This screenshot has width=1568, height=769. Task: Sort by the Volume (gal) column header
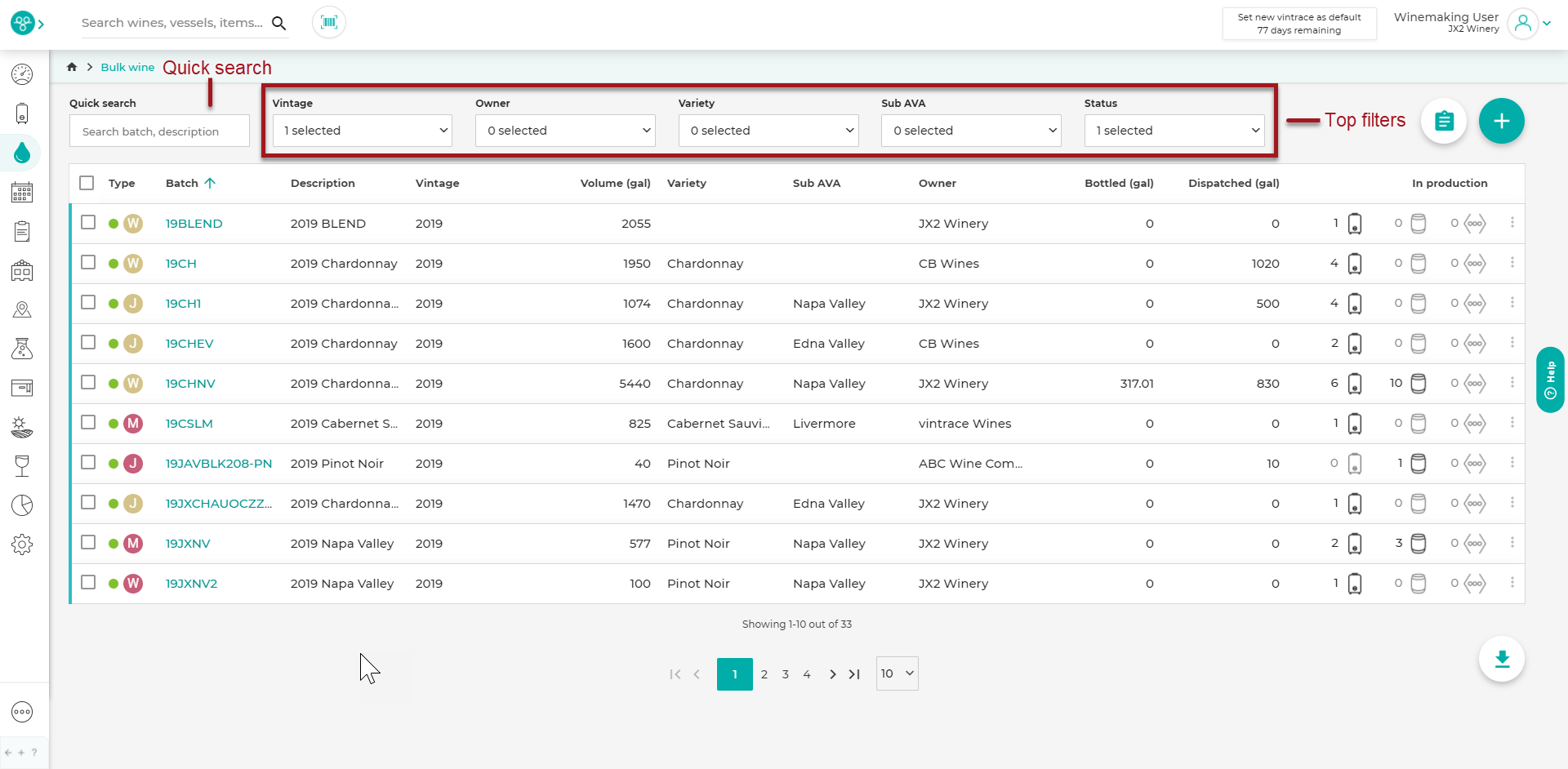pyautogui.click(x=615, y=183)
